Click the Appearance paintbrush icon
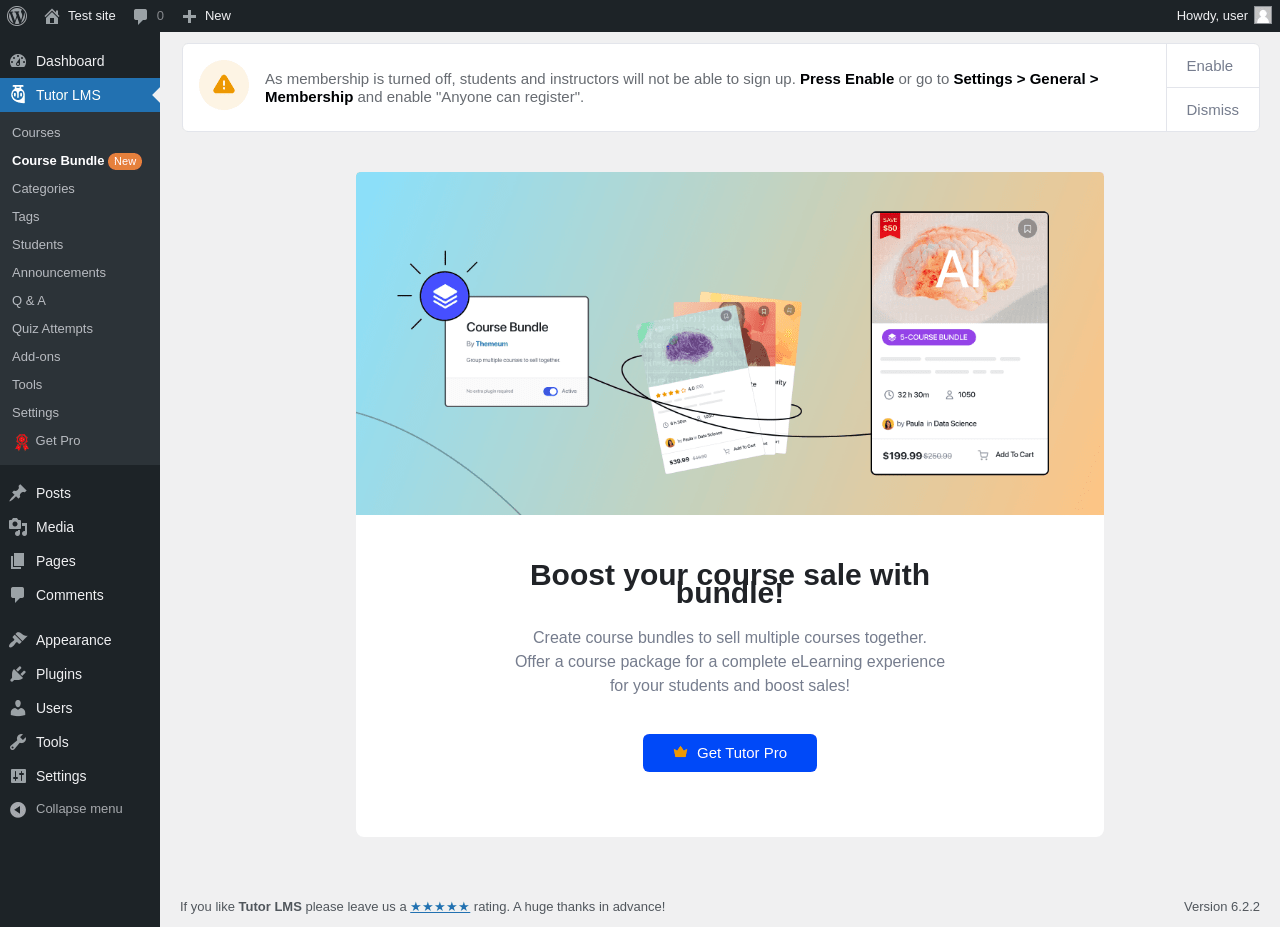This screenshot has width=1280, height=927. pos(18,640)
